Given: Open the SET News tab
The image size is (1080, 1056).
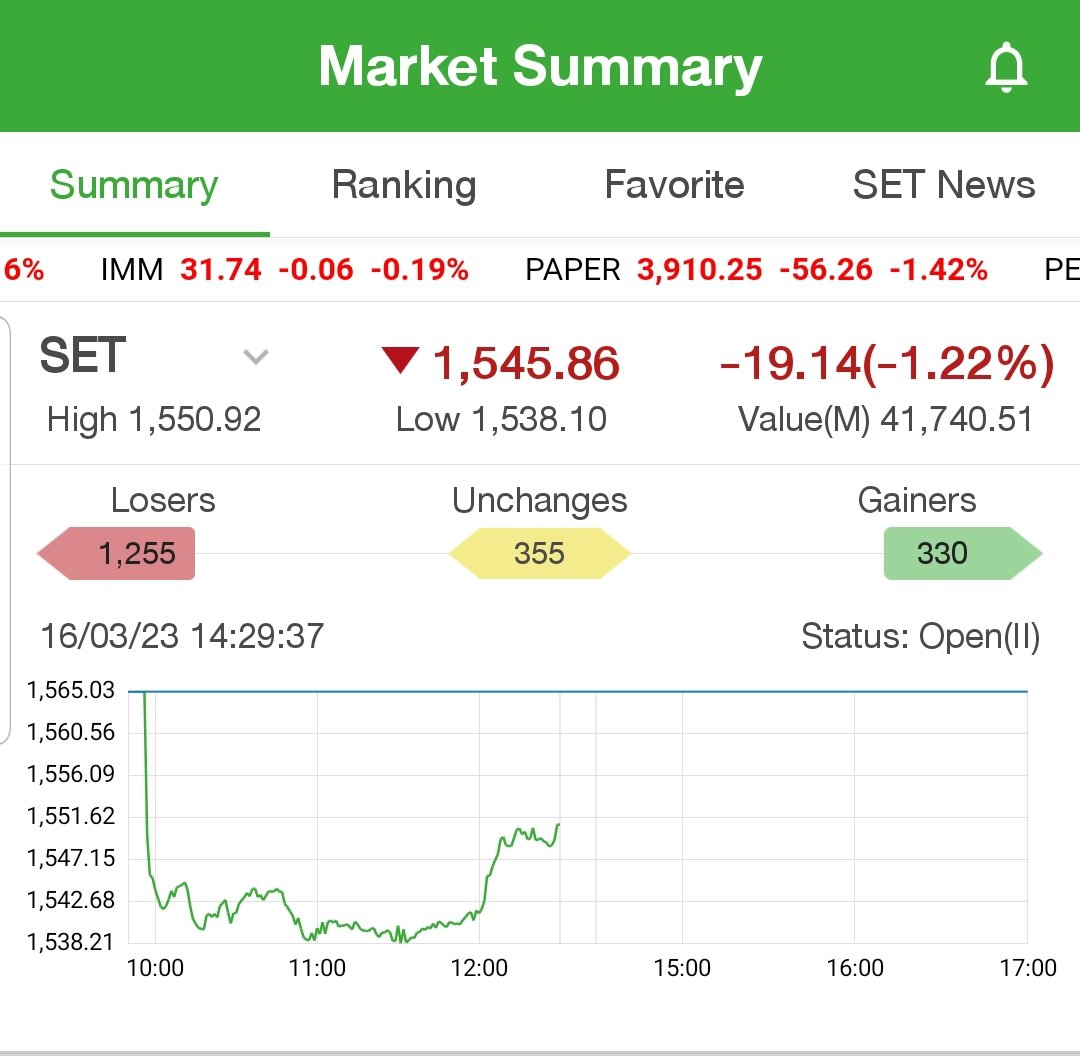Looking at the screenshot, I should 943,186.
